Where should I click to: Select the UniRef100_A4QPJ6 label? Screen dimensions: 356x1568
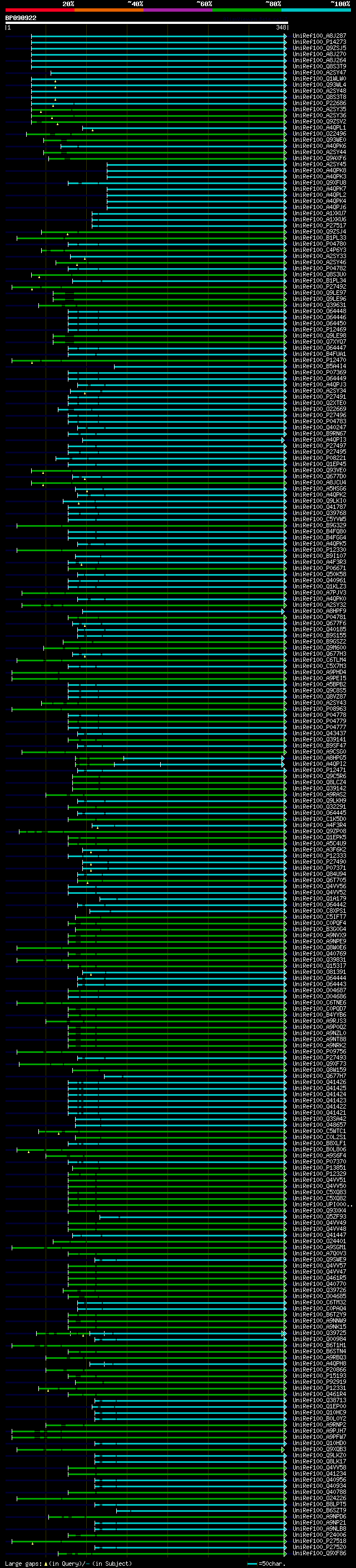pyautogui.click(x=319, y=207)
